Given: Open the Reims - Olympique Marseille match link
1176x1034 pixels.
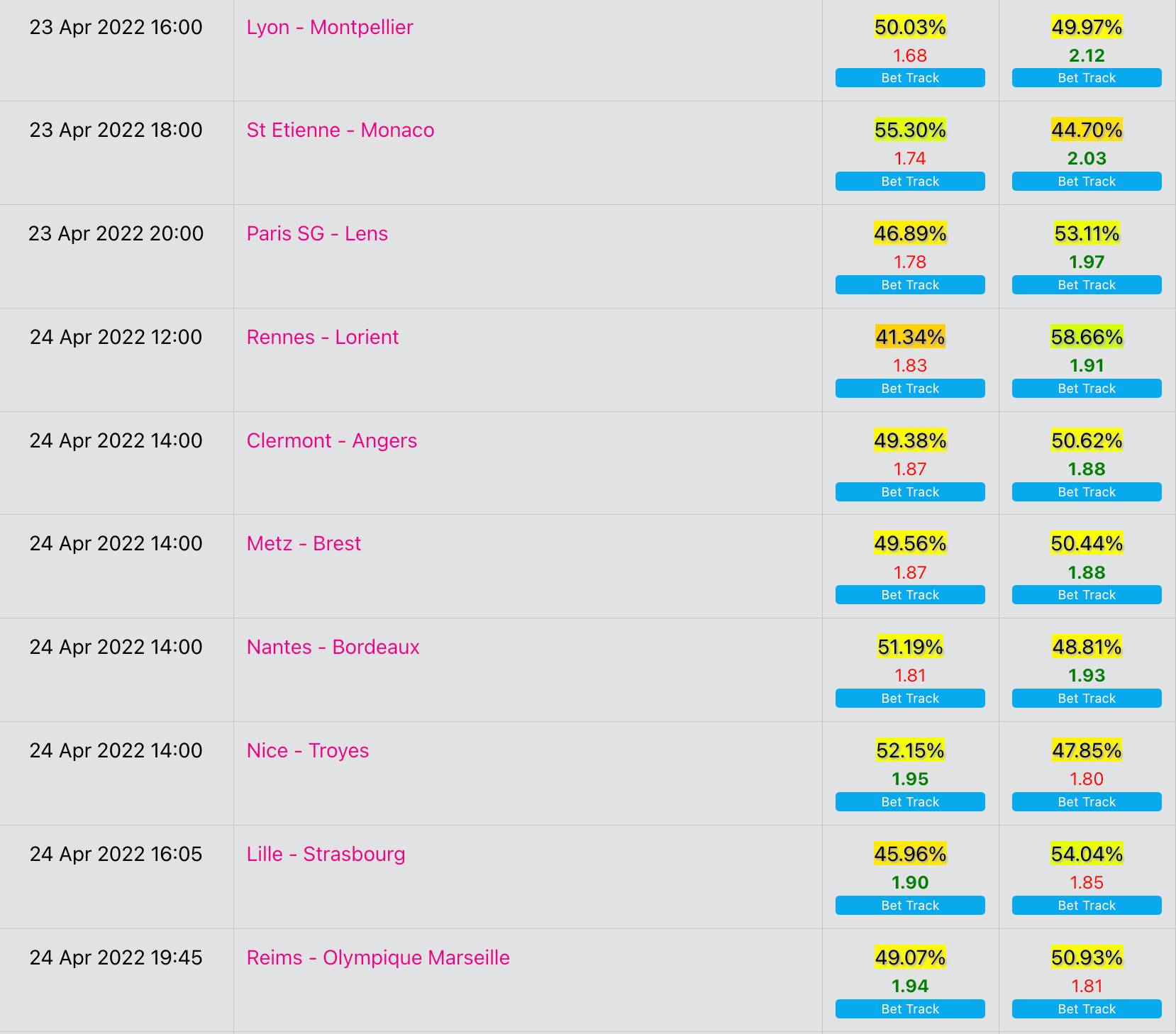Looking at the screenshot, I should pyautogui.click(x=378, y=958).
